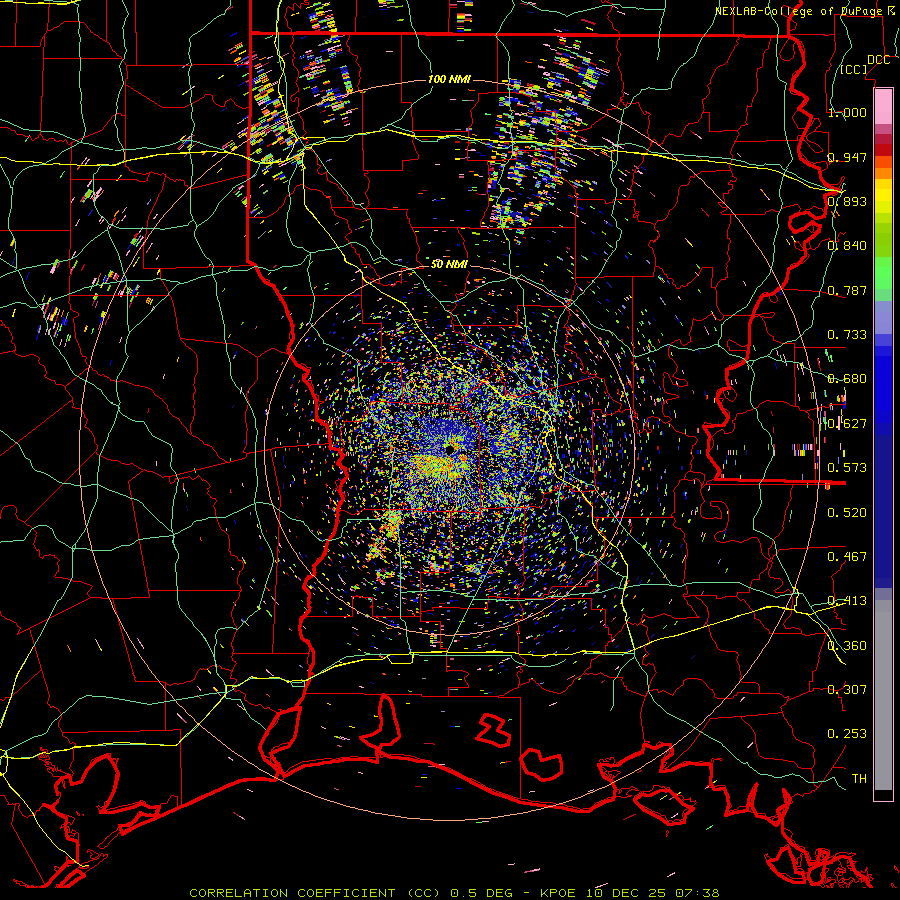Click the [CC] units label

(x=854, y=69)
